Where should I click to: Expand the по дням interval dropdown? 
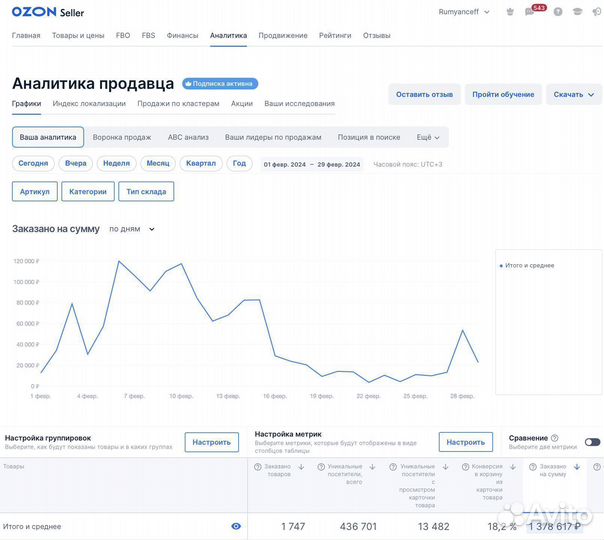[132, 229]
